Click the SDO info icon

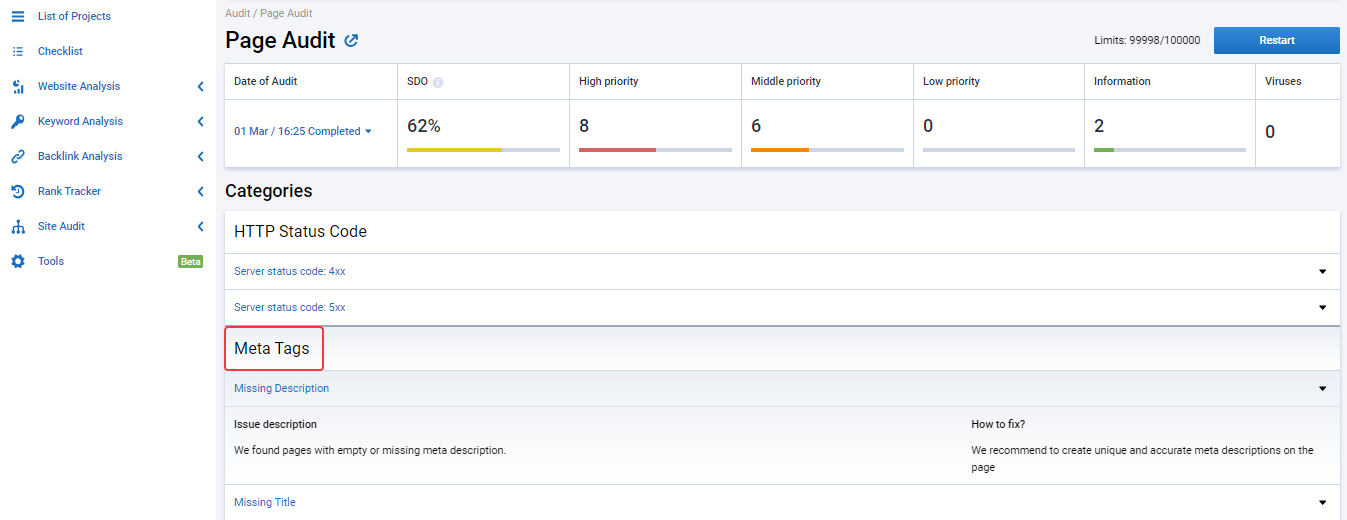pos(438,82)
